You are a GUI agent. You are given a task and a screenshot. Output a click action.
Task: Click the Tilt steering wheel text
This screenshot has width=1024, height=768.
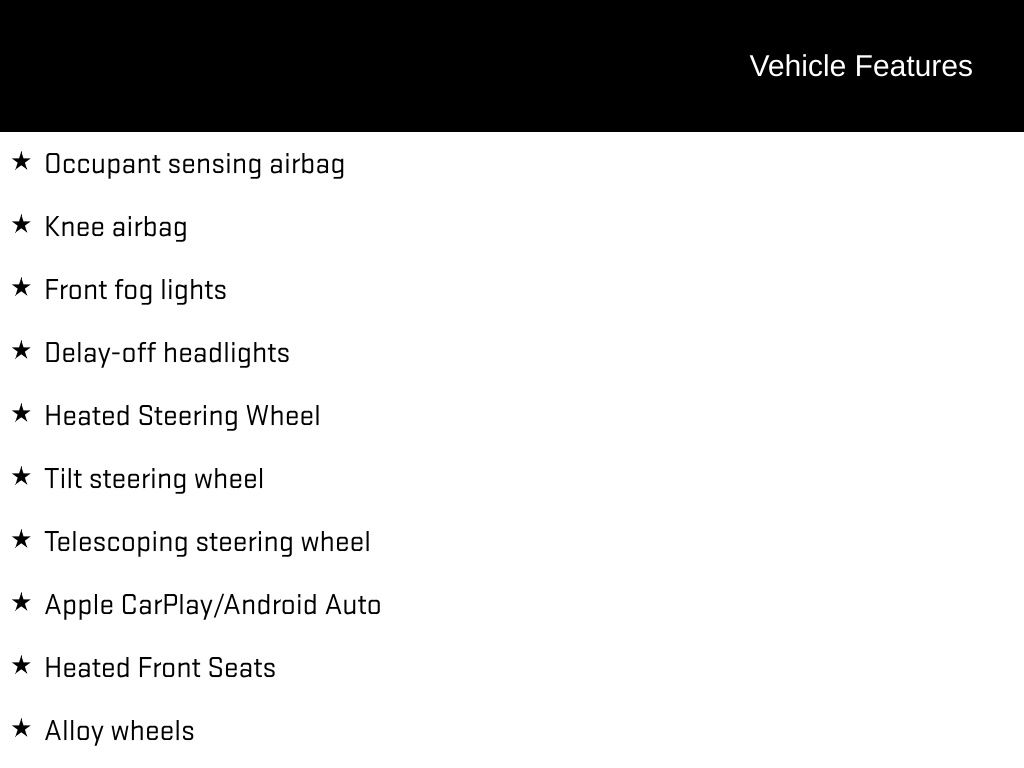point(154,479)
